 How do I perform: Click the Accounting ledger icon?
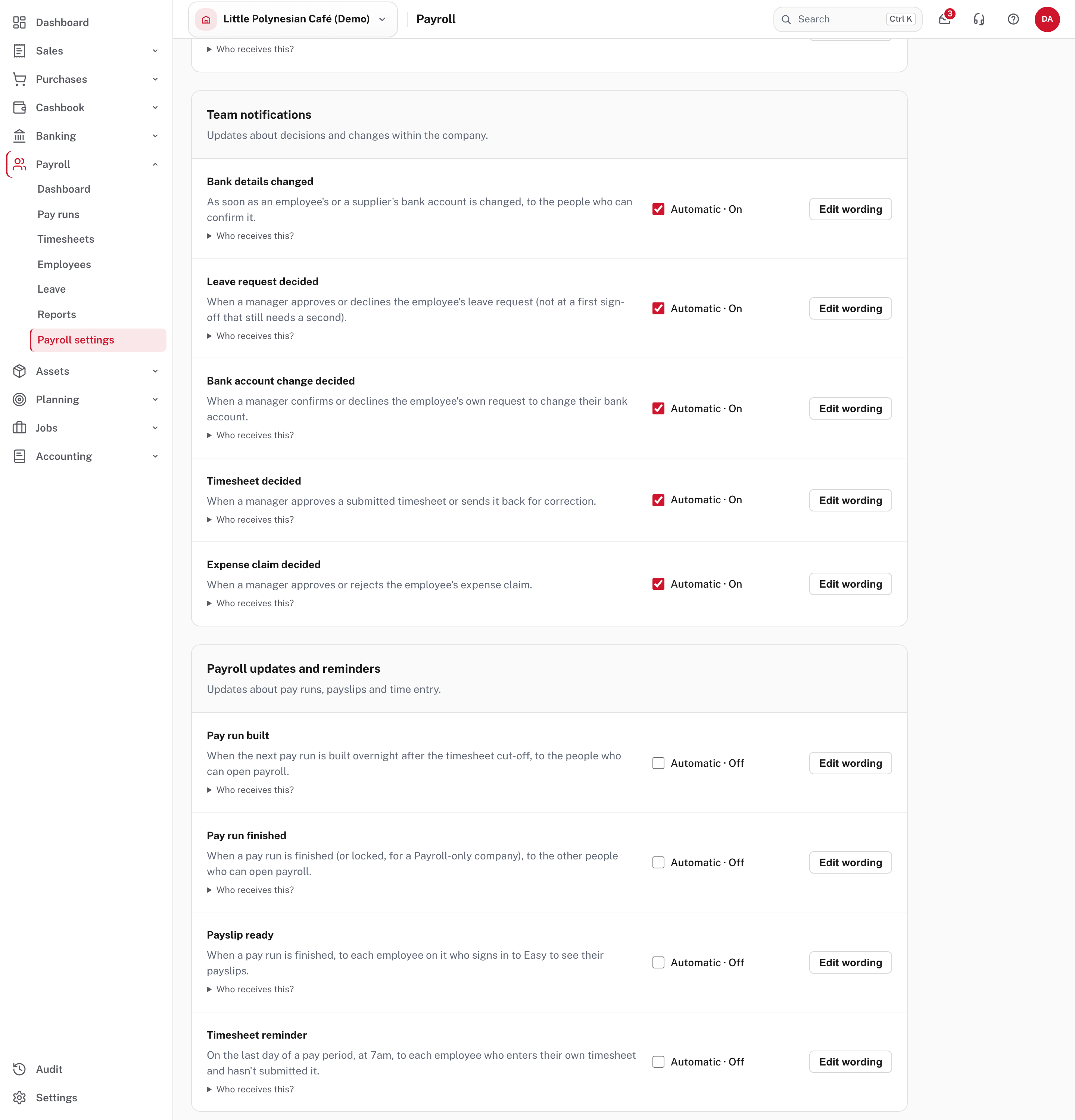tap(19, 457)
